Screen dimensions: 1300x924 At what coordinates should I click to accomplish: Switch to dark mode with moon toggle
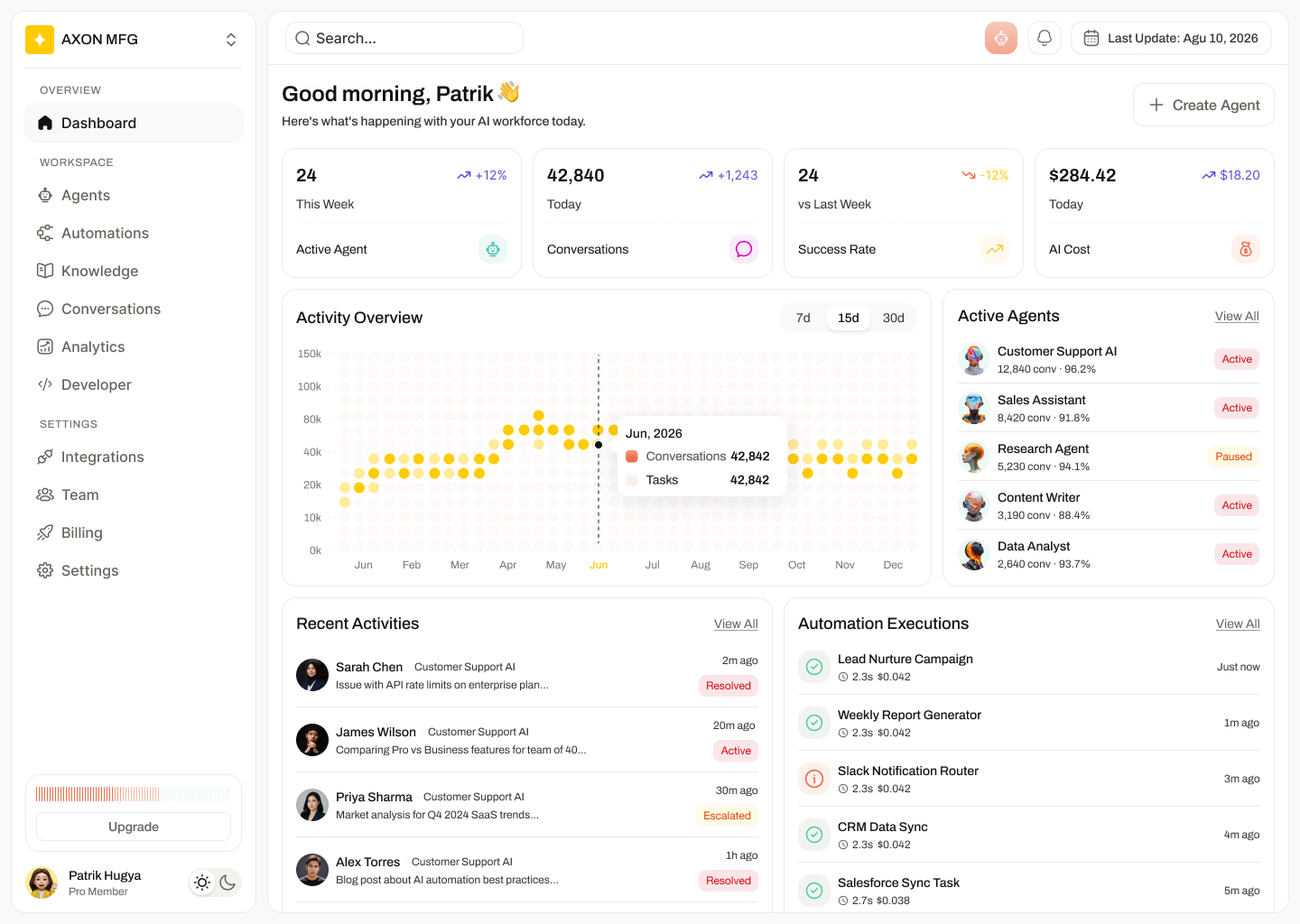227,882
